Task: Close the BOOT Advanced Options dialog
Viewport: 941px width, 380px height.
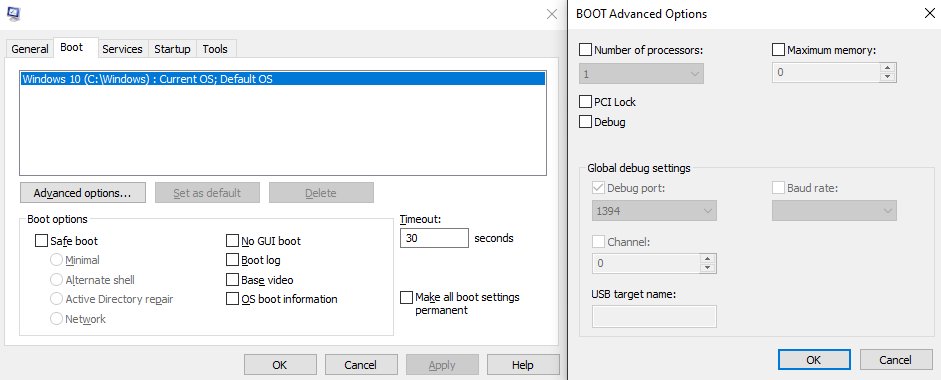Action: [929, 14]
